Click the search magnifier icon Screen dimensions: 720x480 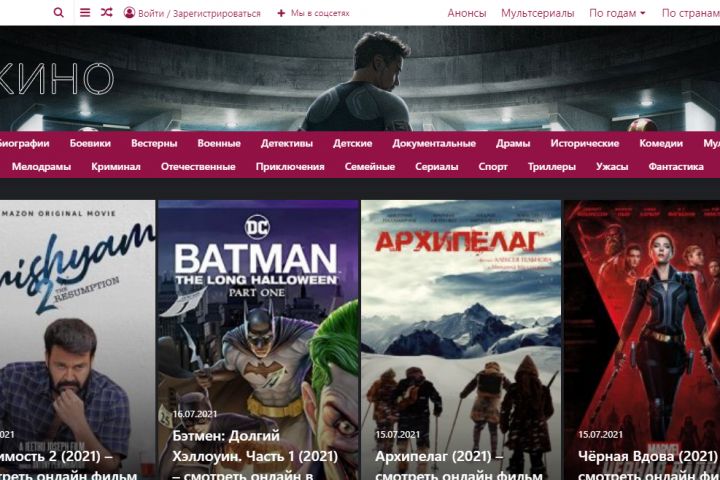(59, 13)
